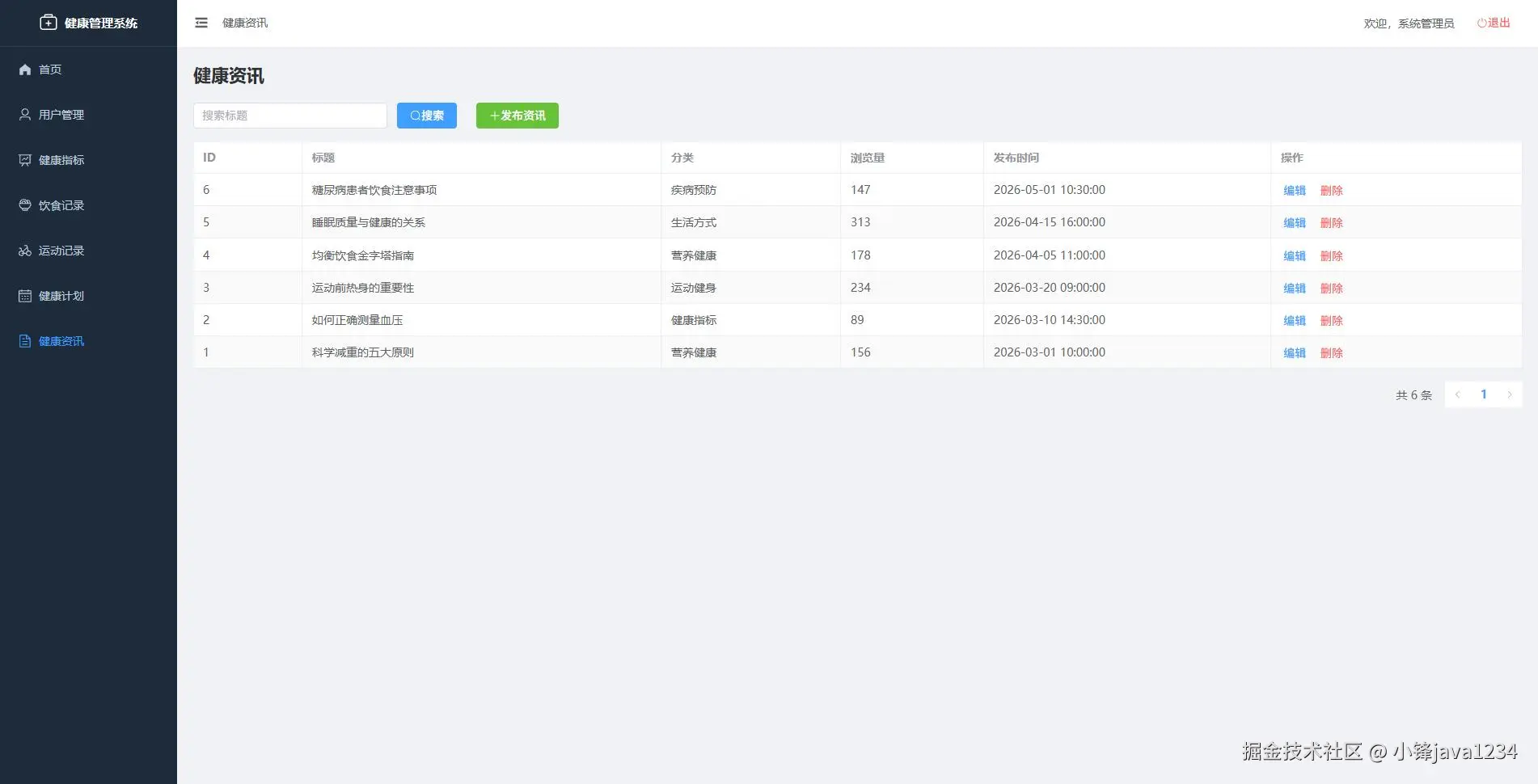Go to the previous page arrow
1538x784 pixels.
(x=1457, y=394)
